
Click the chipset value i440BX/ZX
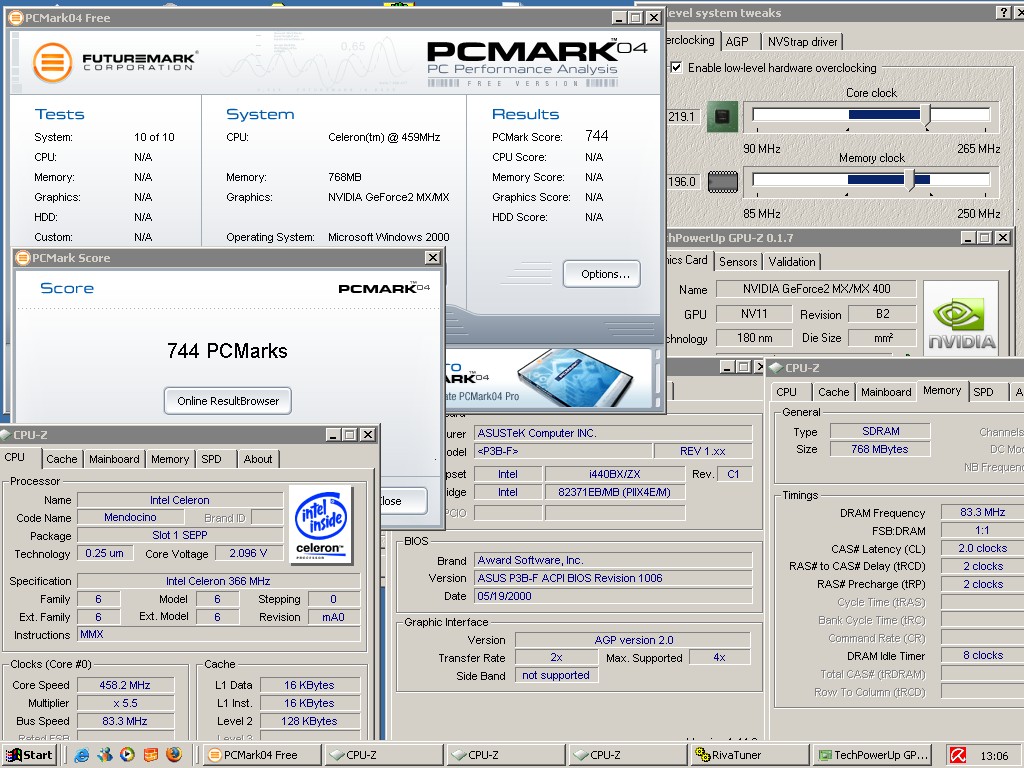pos(615,474)
